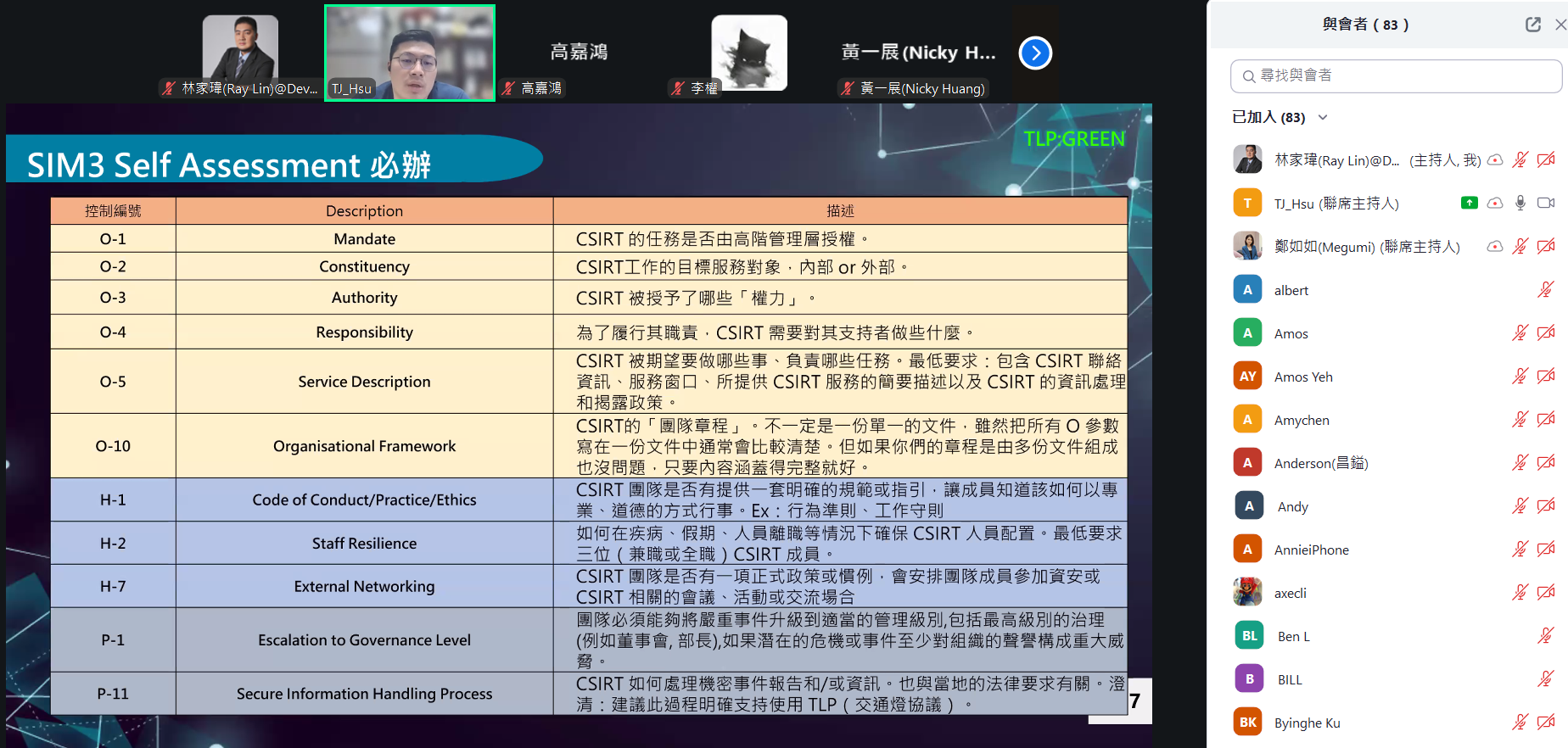Click cloud recording icon beside 鄭如如 (Megumi)
Screen dimensions: 1568x748
(x=1495, y=246)
